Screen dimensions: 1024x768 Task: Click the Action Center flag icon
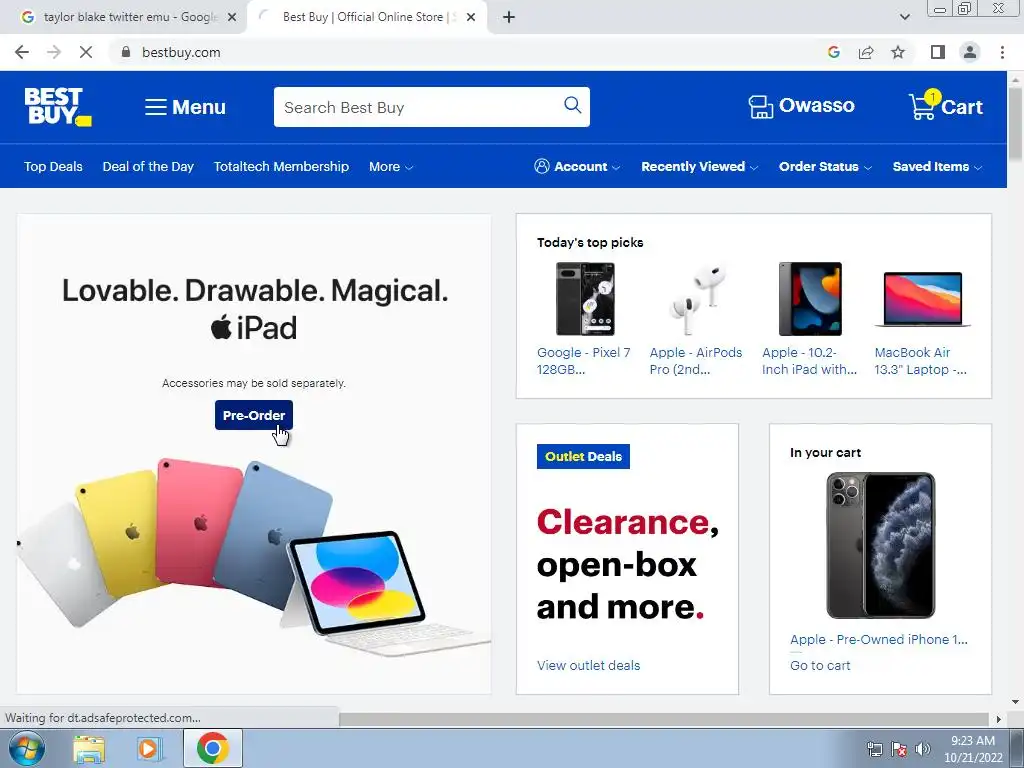tap(899, 749)
